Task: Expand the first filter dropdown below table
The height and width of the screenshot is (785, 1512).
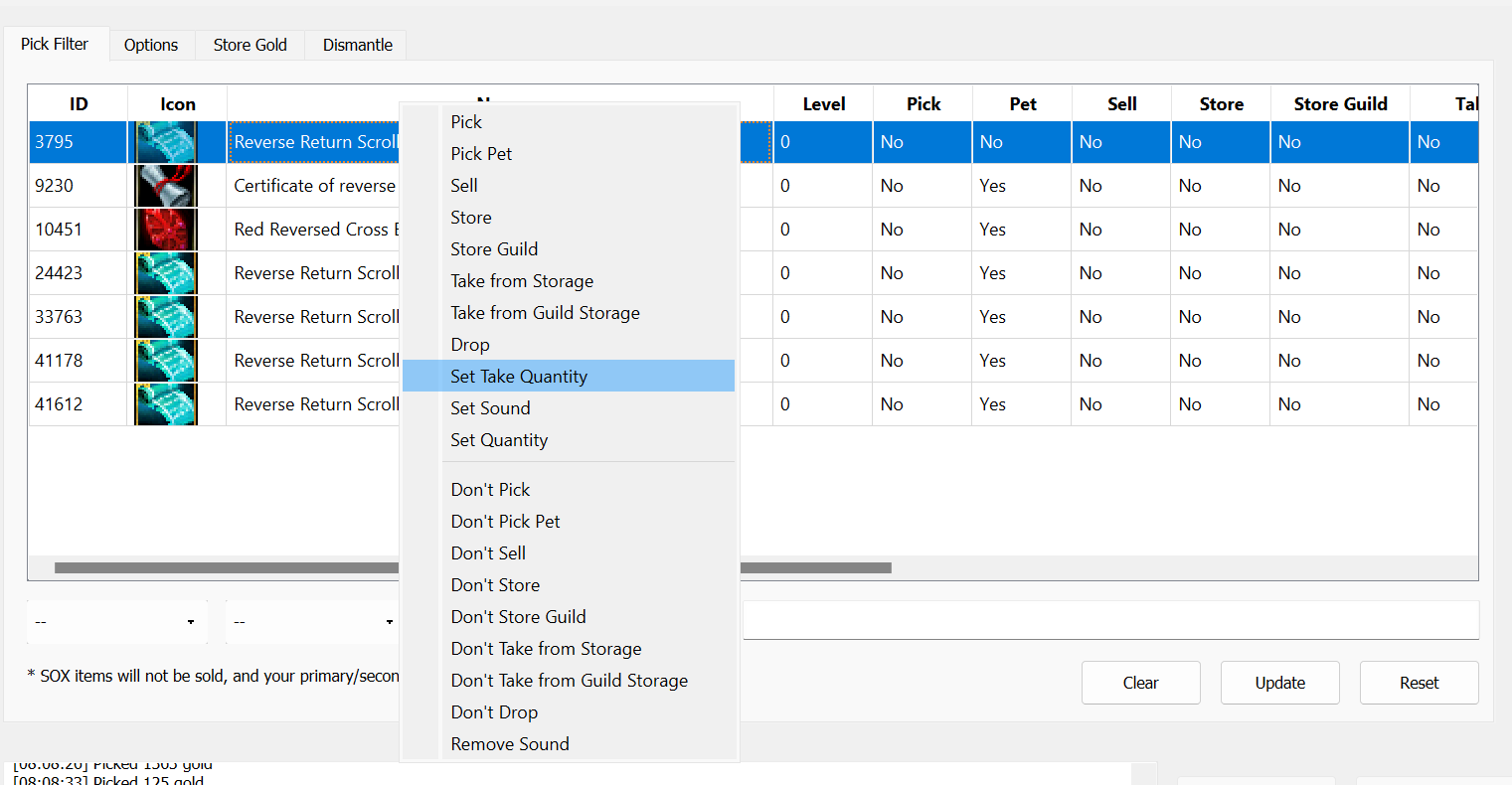Action: pyautogui.click(x=116, y=622)
